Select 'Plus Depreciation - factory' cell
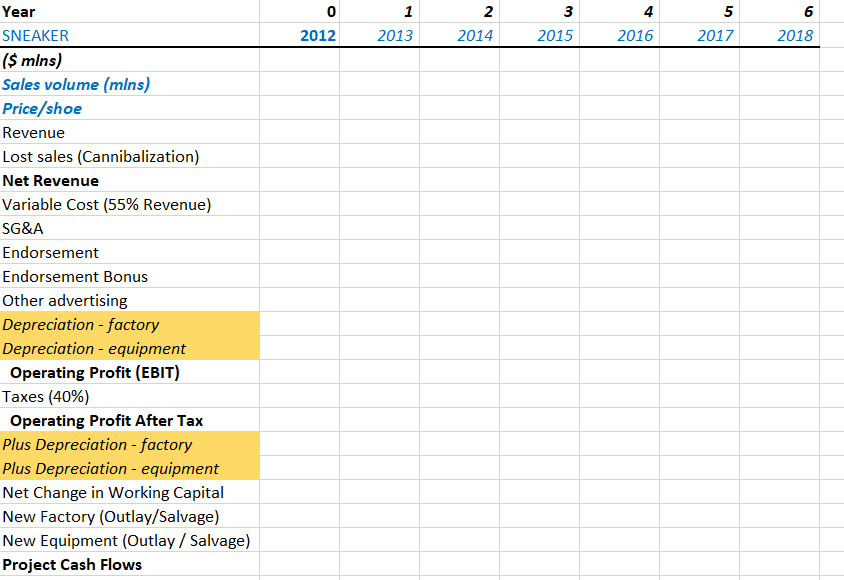Viewport: 844px width, 580px height. click(130, 444)
